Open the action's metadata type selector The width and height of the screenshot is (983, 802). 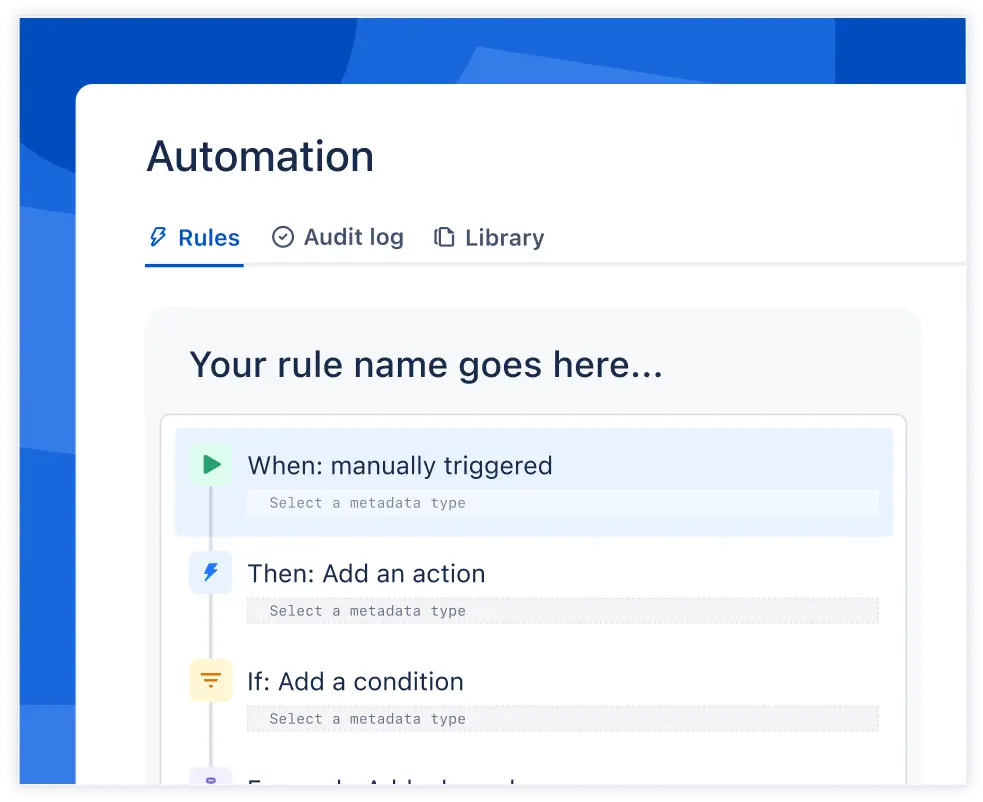coord(562,611)
